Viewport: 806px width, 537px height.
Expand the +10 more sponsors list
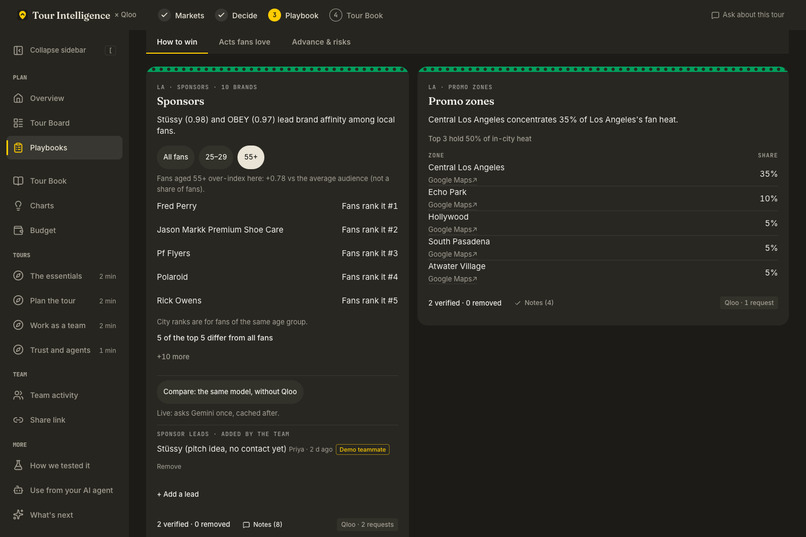[173, 357]
